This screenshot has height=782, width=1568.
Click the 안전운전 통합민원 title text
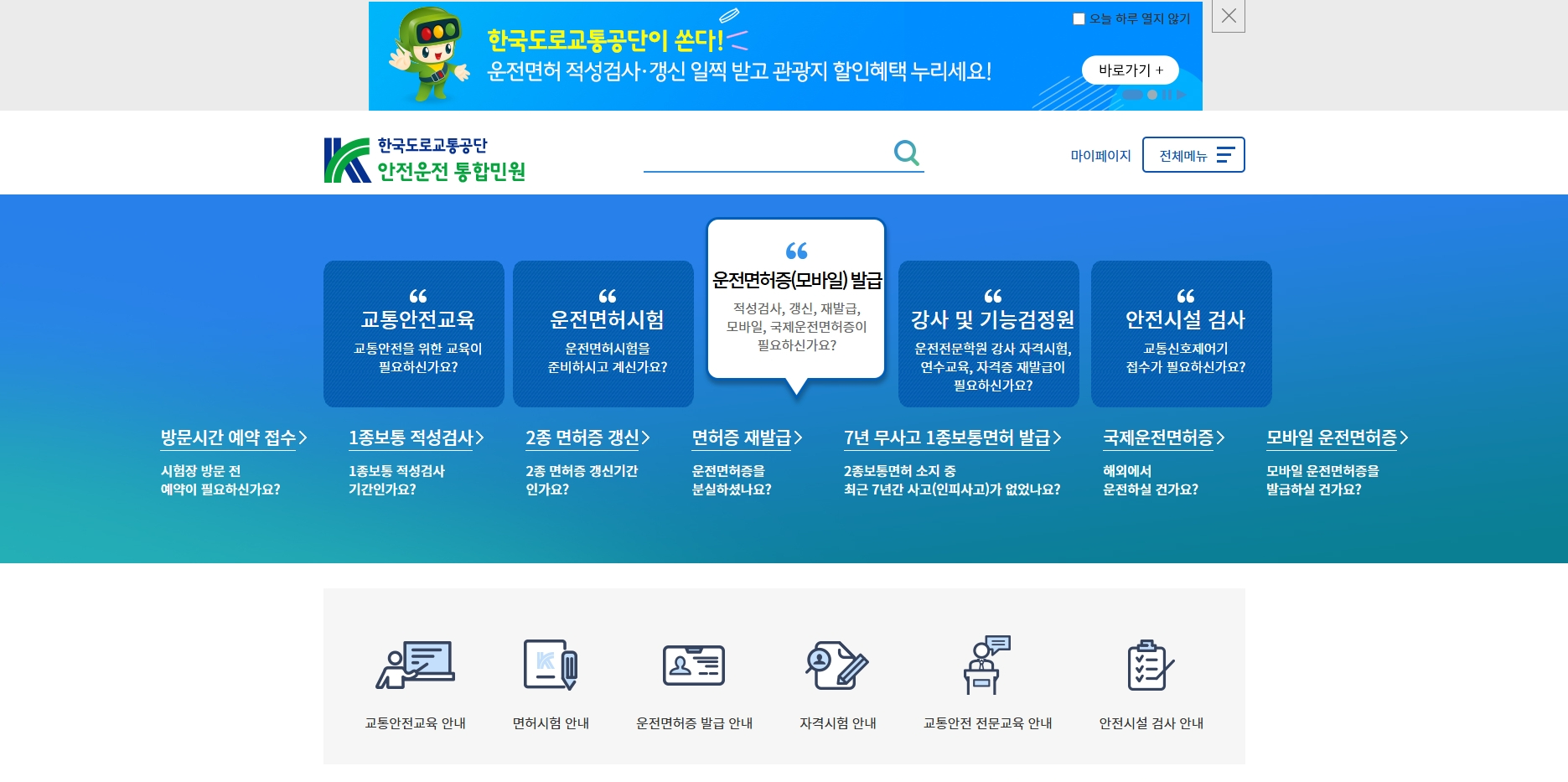[451, 172]
